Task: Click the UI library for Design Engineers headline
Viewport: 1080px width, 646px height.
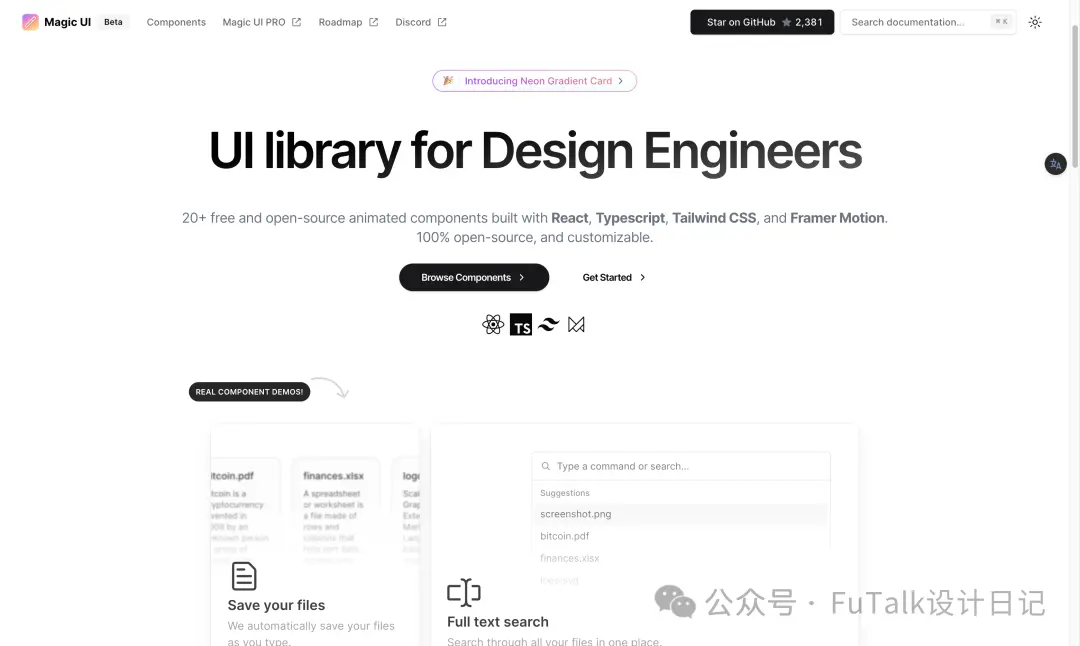Action: click(x=535, y=151)
